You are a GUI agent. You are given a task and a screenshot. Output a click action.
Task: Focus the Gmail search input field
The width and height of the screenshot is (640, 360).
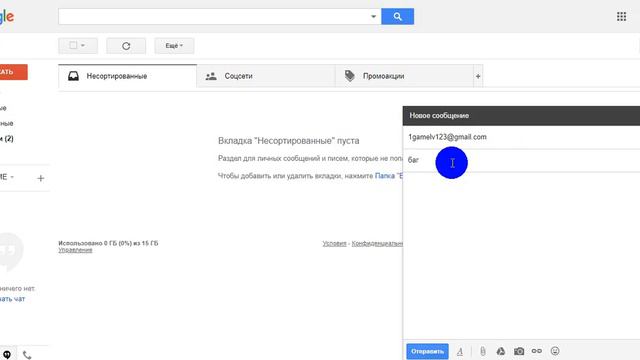[x=214, y=17]
